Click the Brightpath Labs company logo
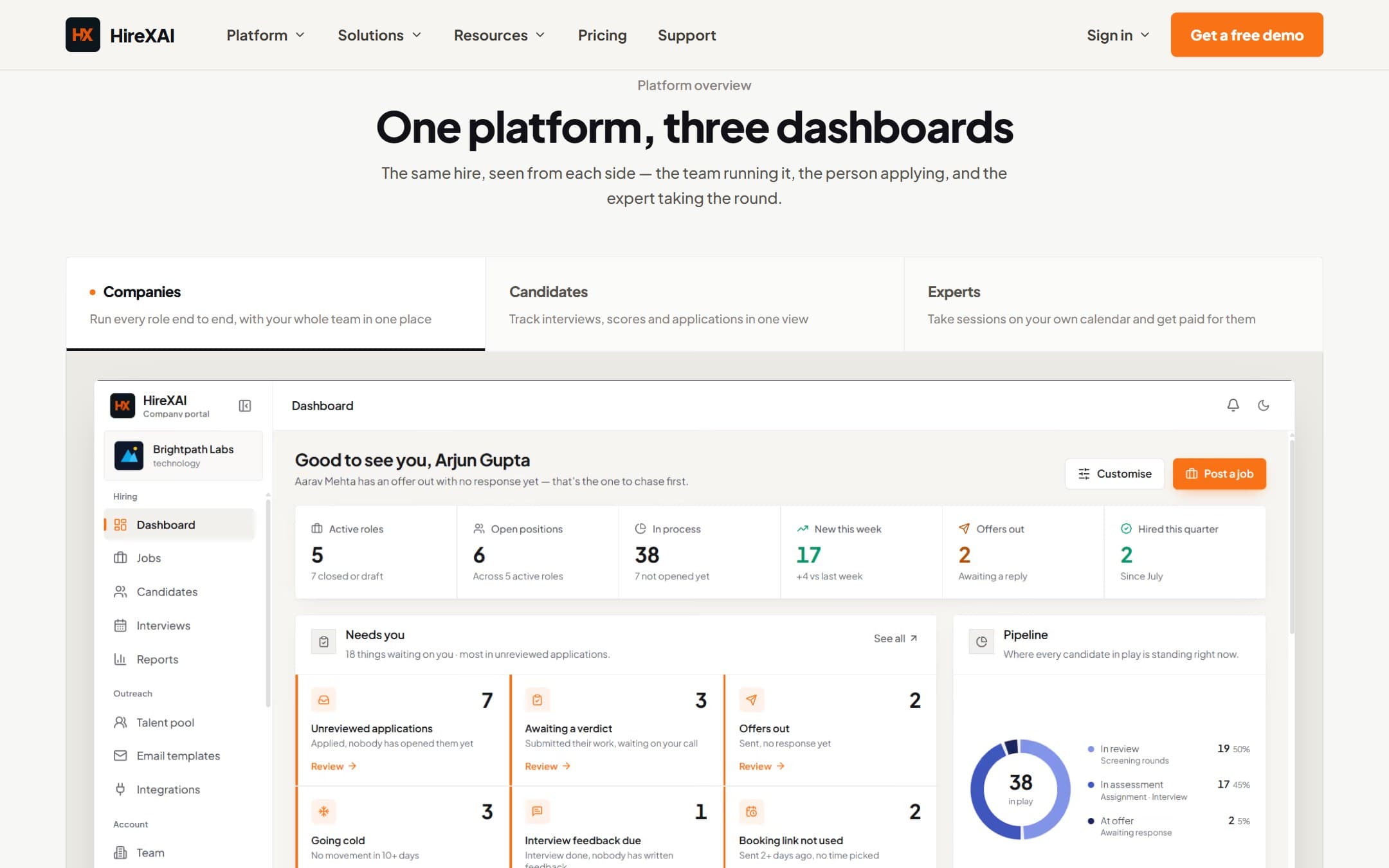The height and width of the screenshot is (868, 1389). pyautogui.click(x=129, y=455)
